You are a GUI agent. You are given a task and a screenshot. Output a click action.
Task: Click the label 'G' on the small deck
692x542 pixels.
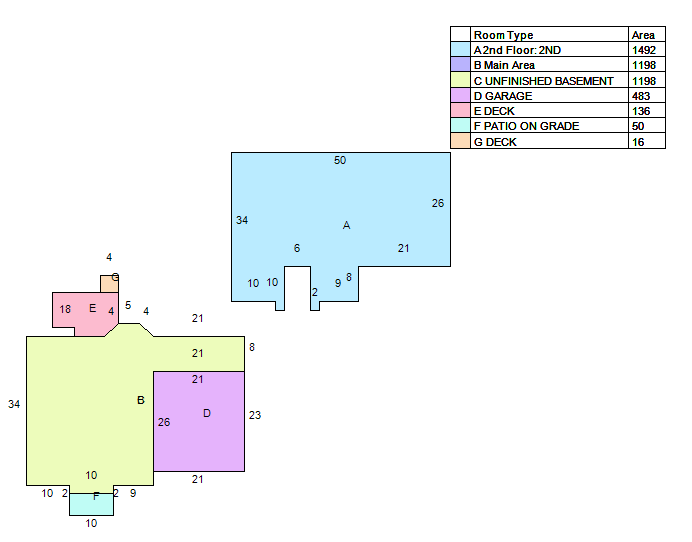115,277
